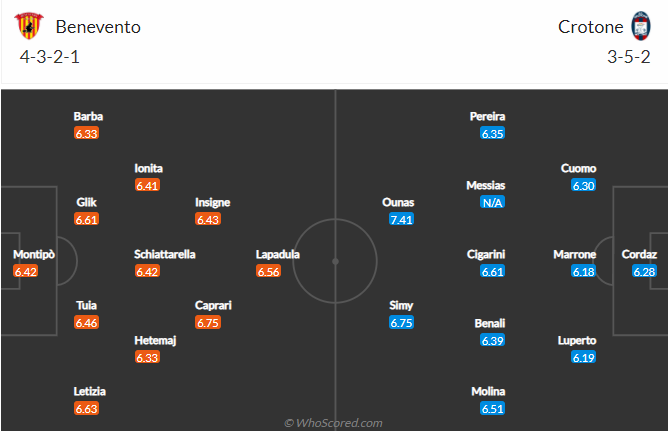Click Ounas's 7.41 rating badge
668x431 pixels.
tap(401, 219)
